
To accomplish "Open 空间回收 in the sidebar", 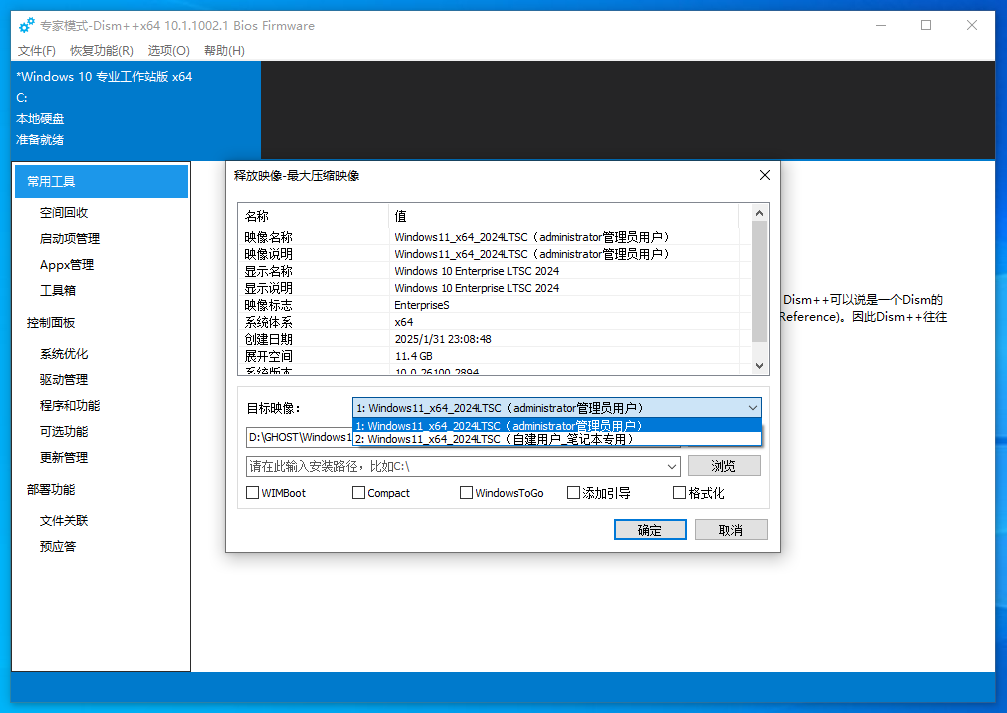I will coord(64,213).
